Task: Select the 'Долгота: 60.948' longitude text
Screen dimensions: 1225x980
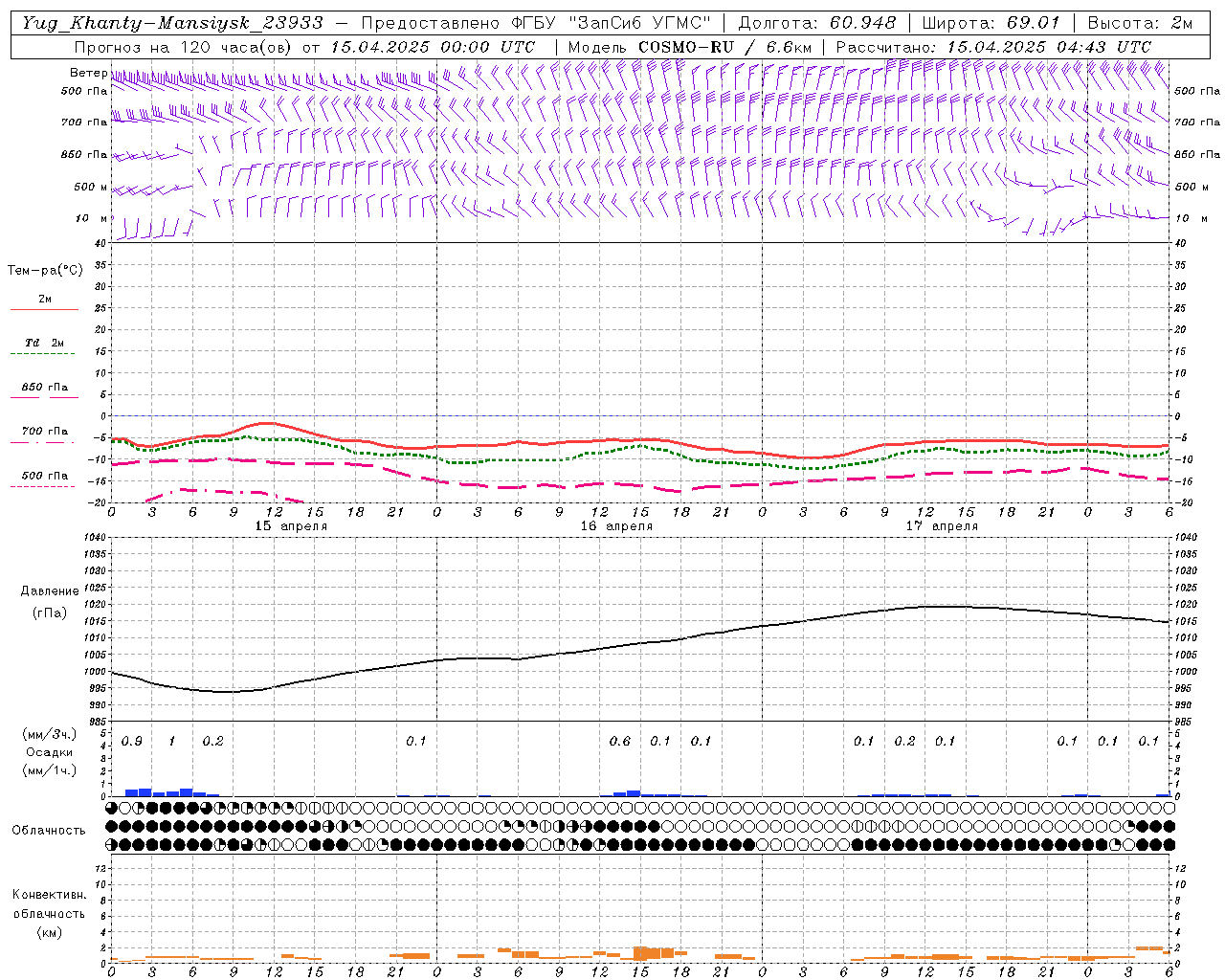Action: coord(817,23)
